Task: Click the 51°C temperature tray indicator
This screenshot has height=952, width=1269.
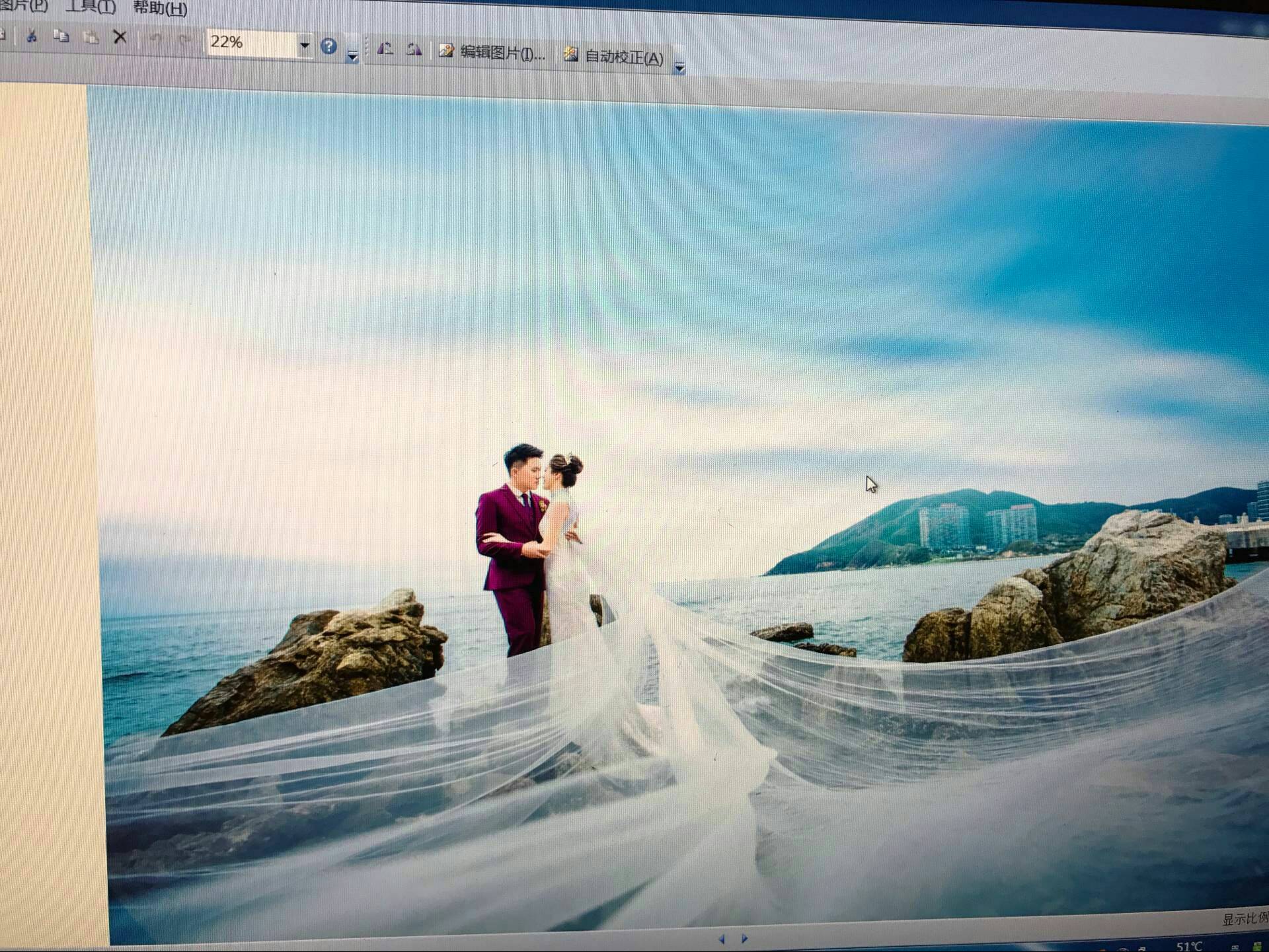Action: point(1189,946)
